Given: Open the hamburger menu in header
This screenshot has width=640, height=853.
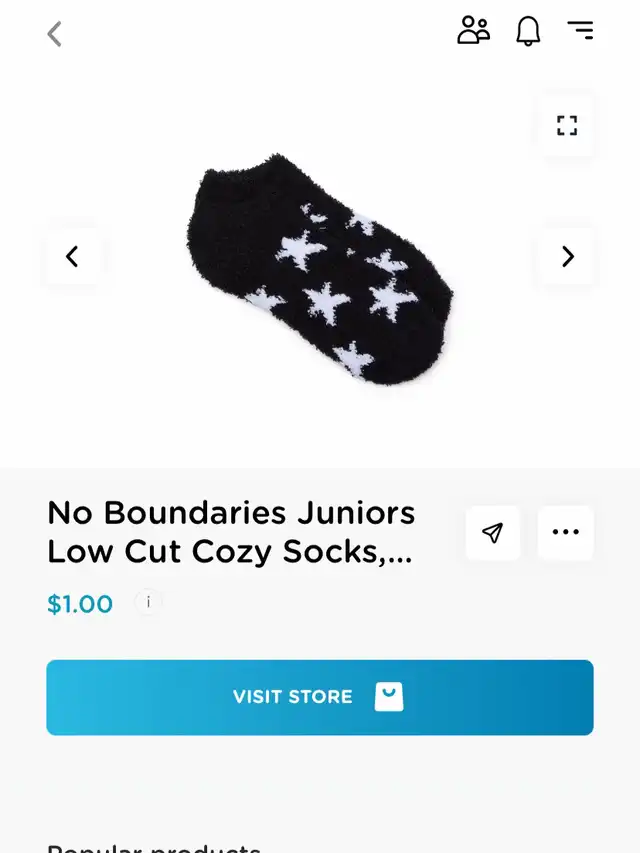Looking at the screenshot, I should [x=580, y=30].
